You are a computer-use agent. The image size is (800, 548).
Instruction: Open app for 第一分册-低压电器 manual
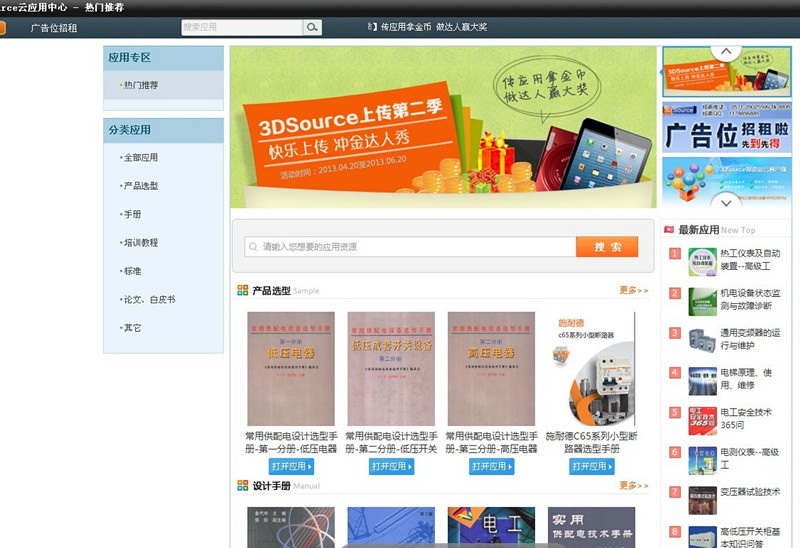pyautogui.click(x=291, y=466)
